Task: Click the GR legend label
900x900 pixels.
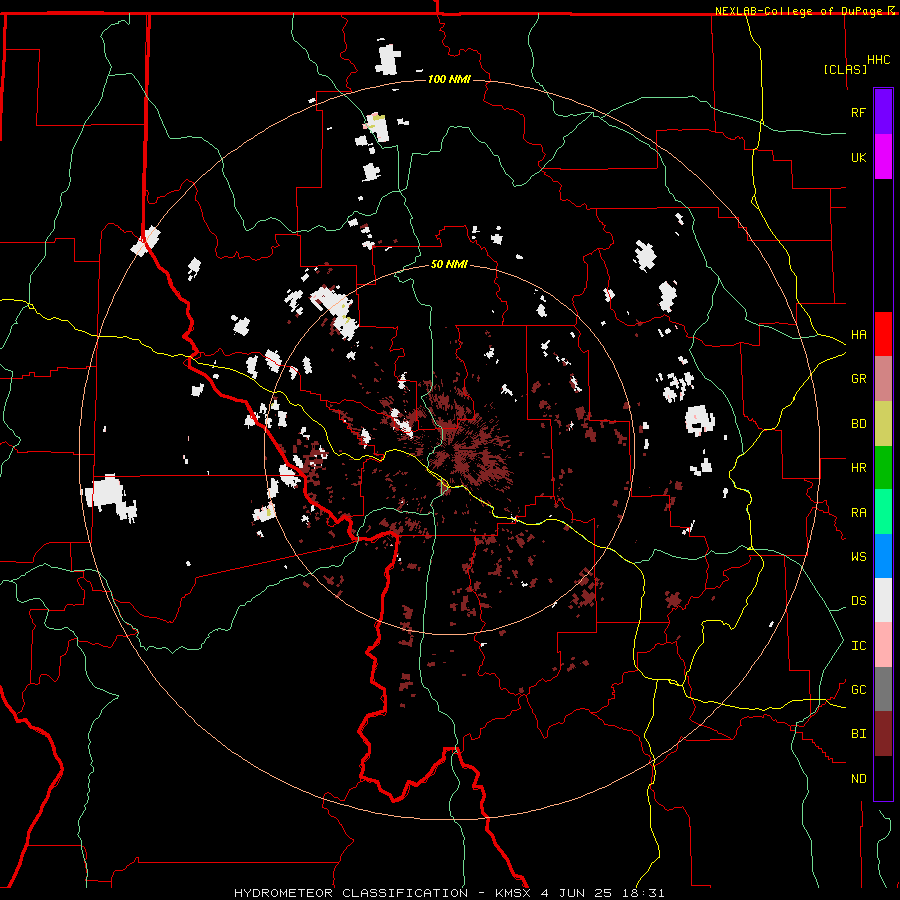Action: tap(858, 379)
